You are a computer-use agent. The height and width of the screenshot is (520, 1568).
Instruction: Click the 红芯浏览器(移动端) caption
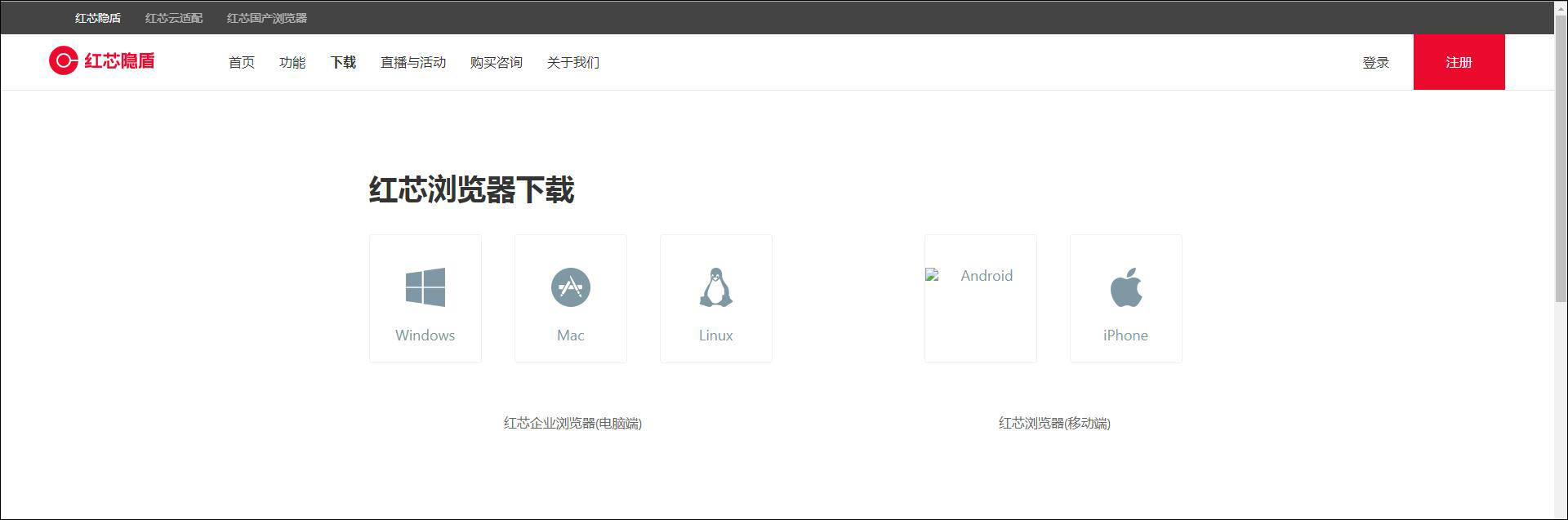click(1054, 423)
